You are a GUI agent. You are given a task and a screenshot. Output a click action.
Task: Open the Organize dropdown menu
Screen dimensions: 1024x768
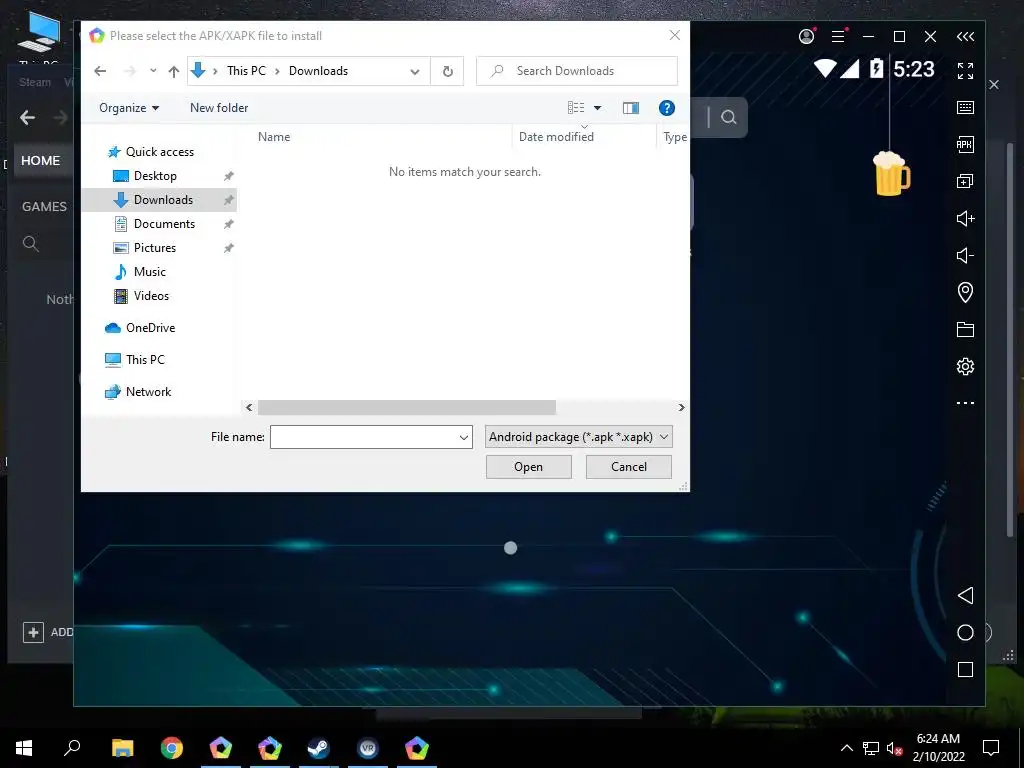click(129, 108)
